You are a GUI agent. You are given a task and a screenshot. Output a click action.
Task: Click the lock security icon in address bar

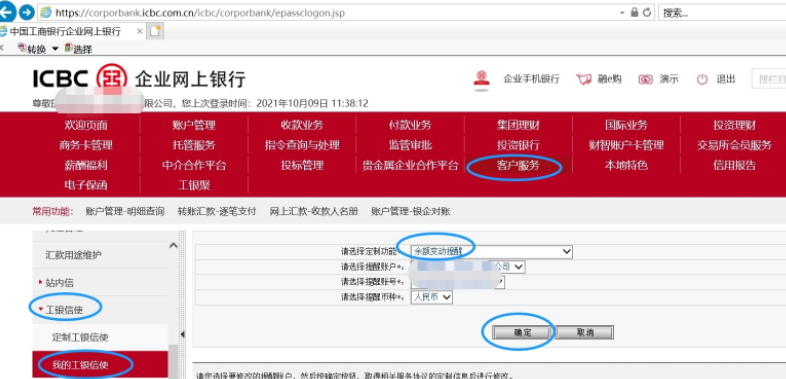point(635,13)
